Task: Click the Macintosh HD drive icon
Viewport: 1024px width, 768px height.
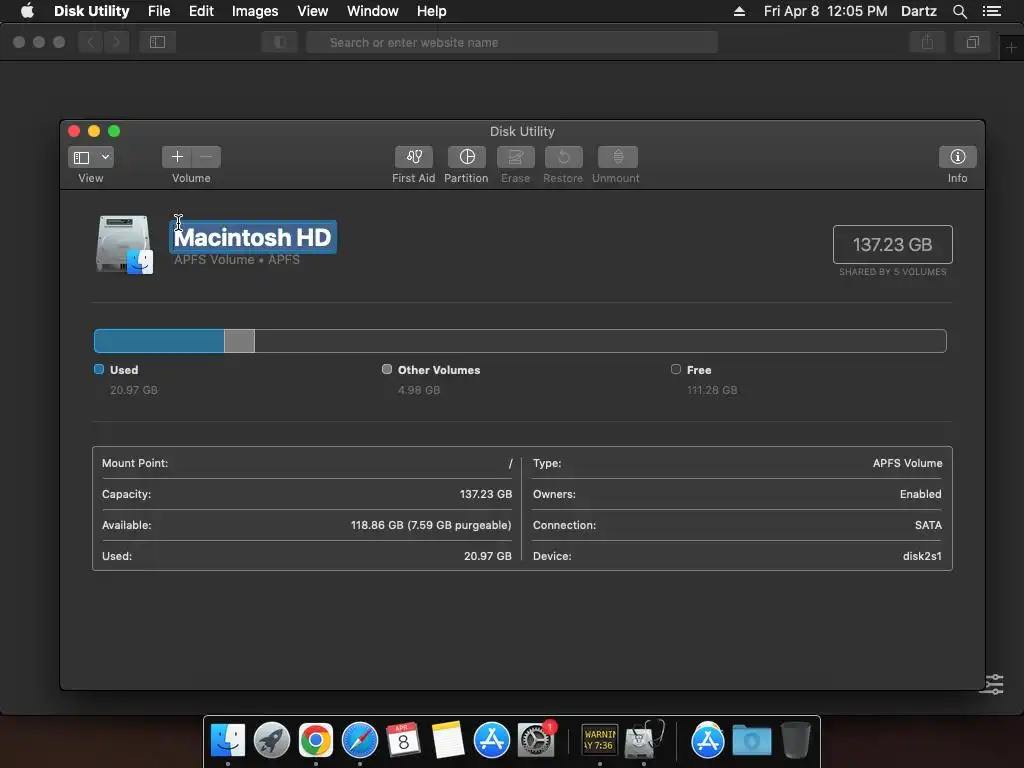Action: point(124,244)
